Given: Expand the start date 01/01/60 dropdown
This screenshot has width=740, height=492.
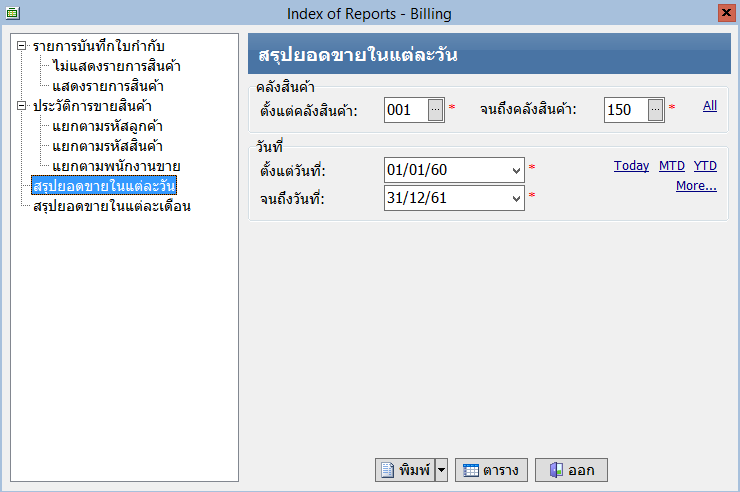Looking at the screenshot, I should 516,170.
